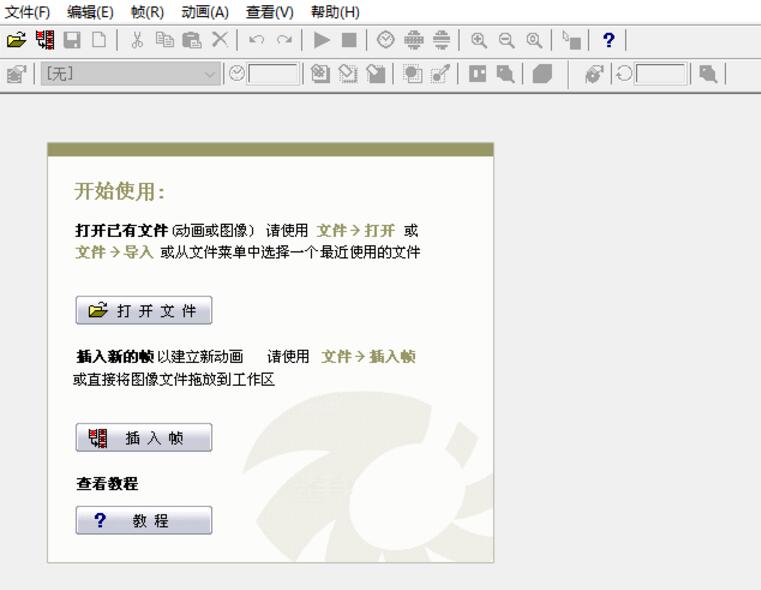The image size is (761, 590).
Task: Click the 开始使用: heading text
Action: coord(119,191)
